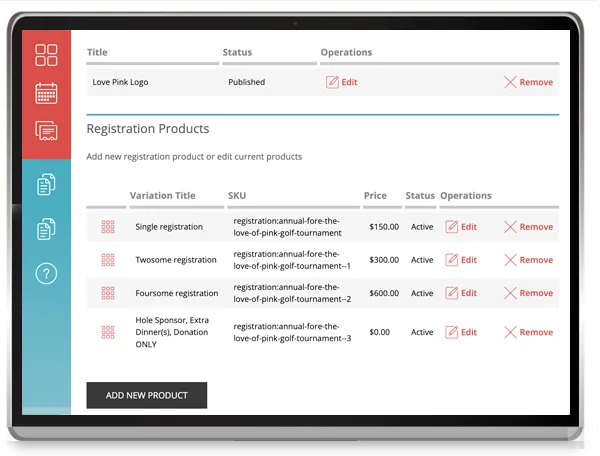Remove the Single registration product
This screenshot has width=600, height=456.
(x=528, y=227)
